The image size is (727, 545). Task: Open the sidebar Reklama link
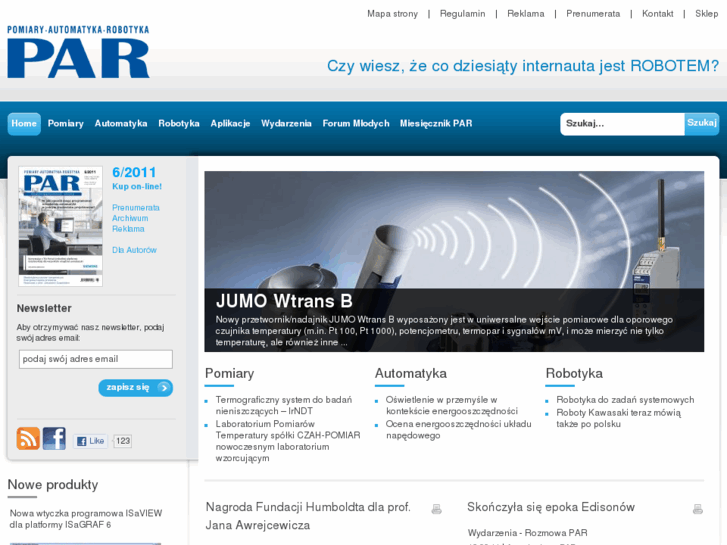(128, 229)
